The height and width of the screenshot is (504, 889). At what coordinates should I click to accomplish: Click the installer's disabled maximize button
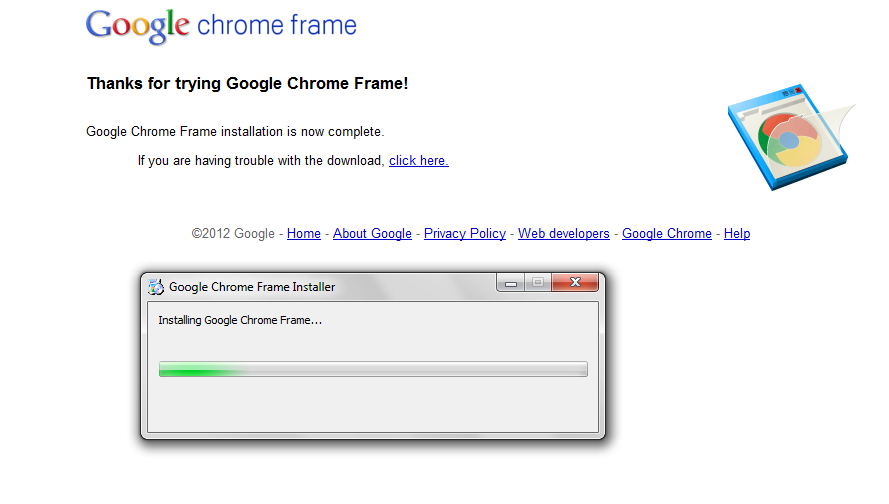click(x=537, y=284)
